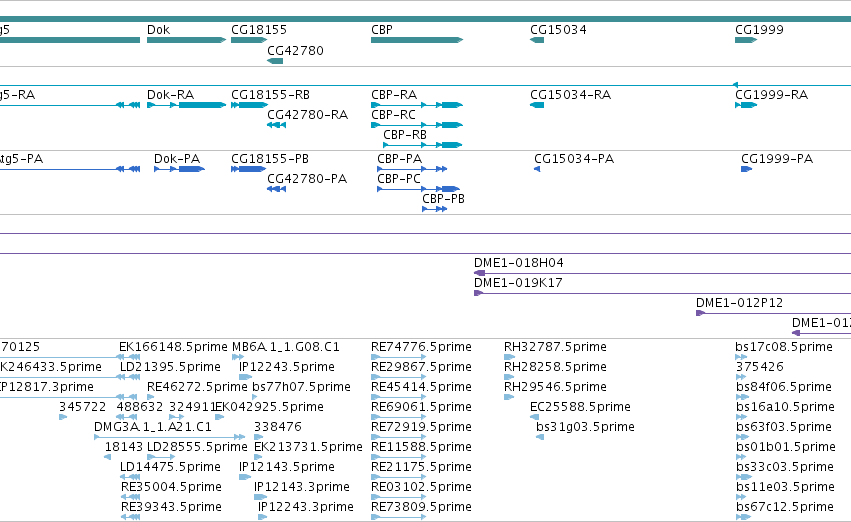Viewport: 851px width, 522px height.
Task: Click the CBP-PC protein label
Action: click(x=399, y=179)
